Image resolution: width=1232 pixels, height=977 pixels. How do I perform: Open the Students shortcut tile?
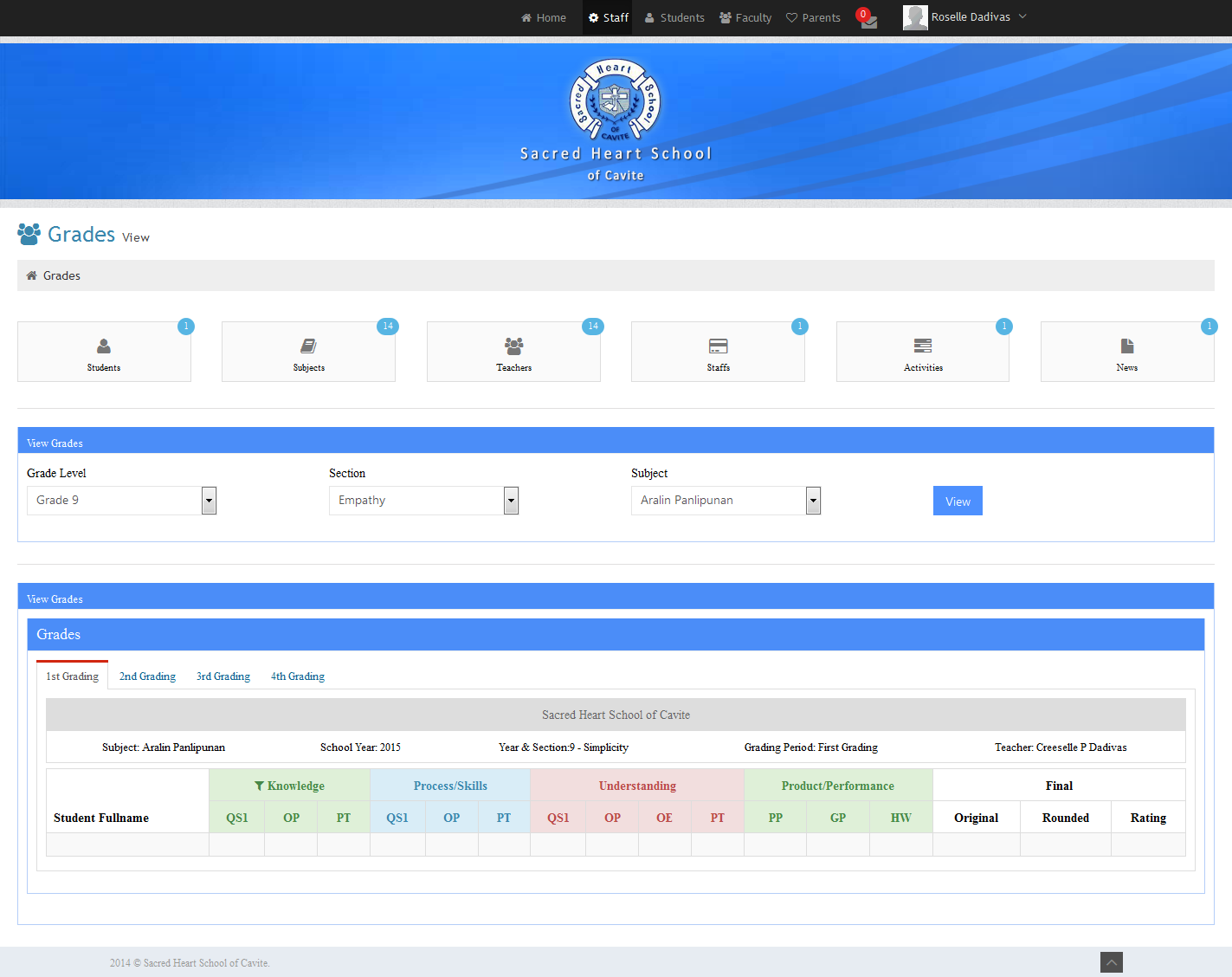(104, 352)
